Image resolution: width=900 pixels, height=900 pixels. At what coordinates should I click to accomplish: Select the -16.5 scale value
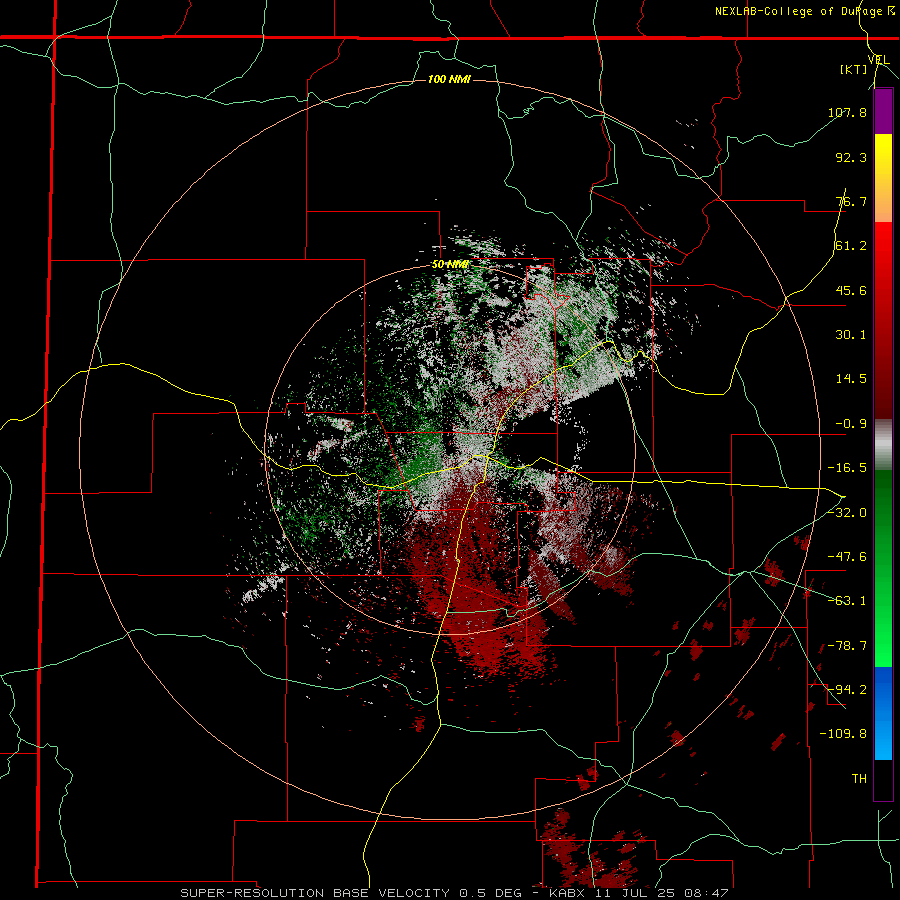(847, 468)
